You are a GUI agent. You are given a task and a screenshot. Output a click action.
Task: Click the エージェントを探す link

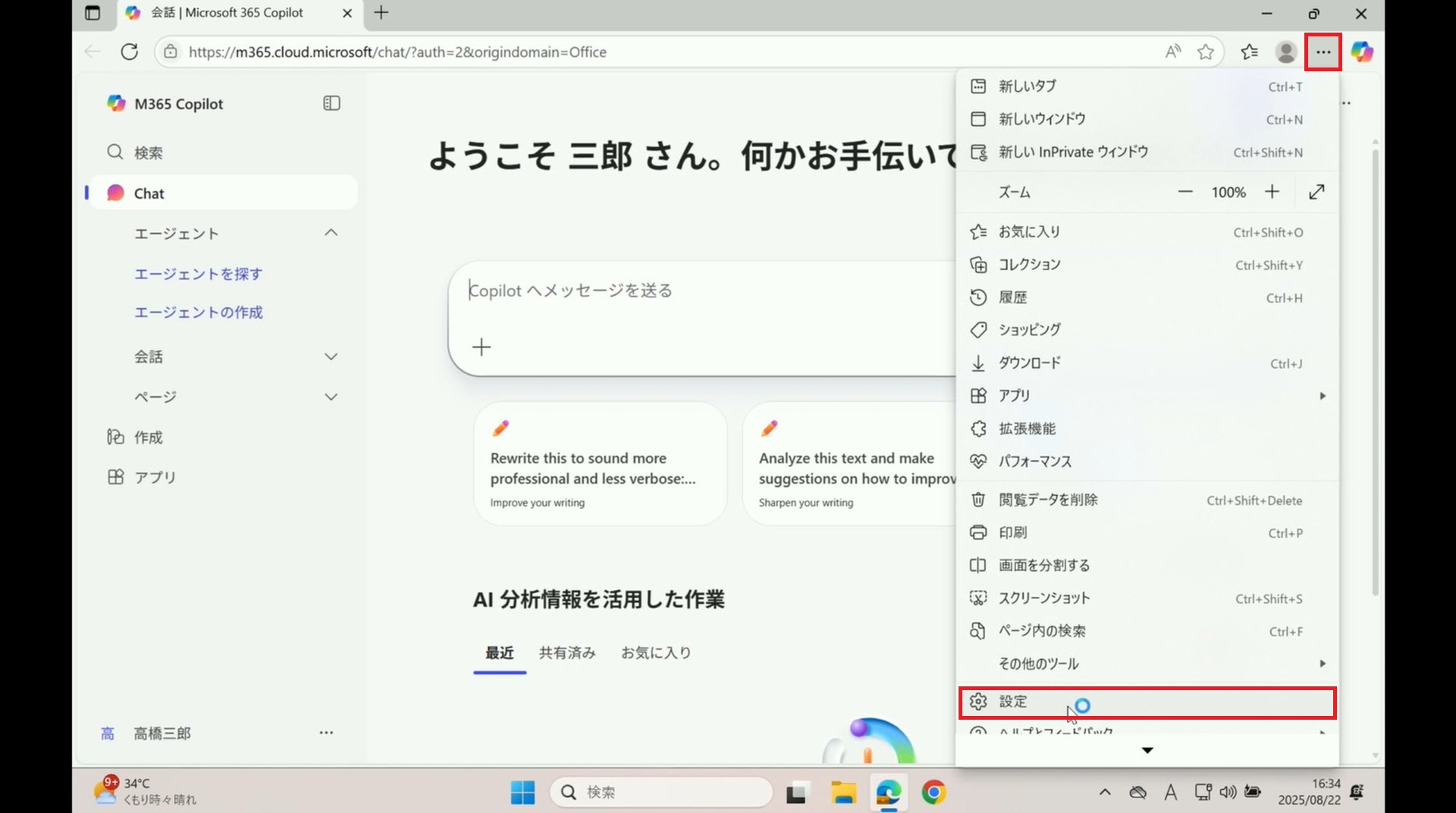[199, 274]
